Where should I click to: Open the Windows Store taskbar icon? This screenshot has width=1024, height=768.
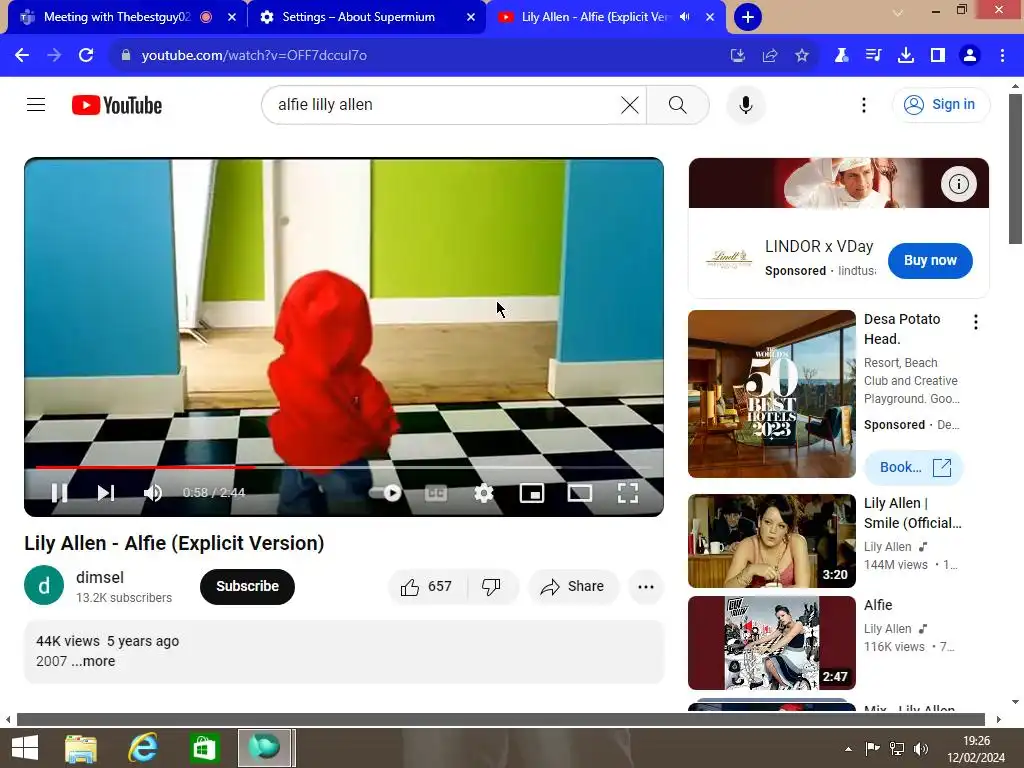click(204, 748)
